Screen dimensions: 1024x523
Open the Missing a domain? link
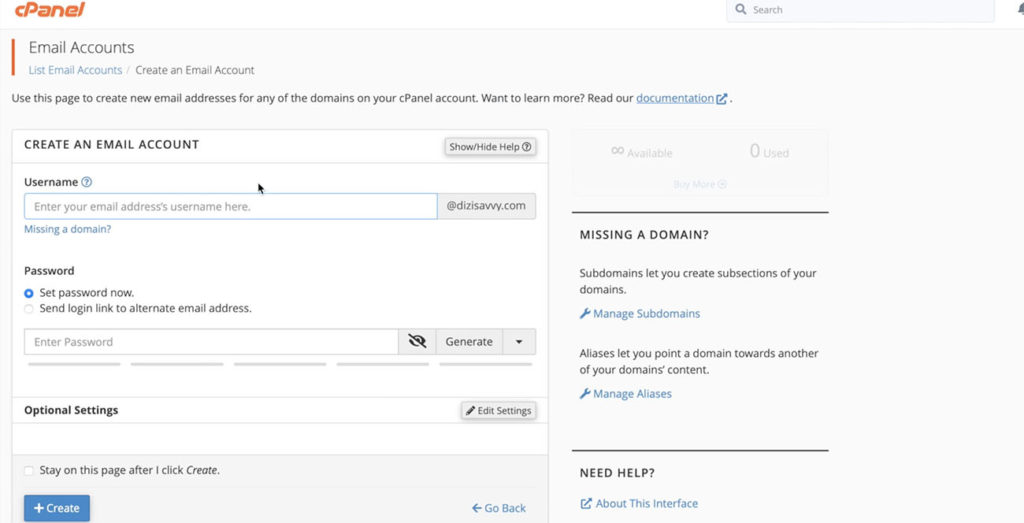pos(67,229)
